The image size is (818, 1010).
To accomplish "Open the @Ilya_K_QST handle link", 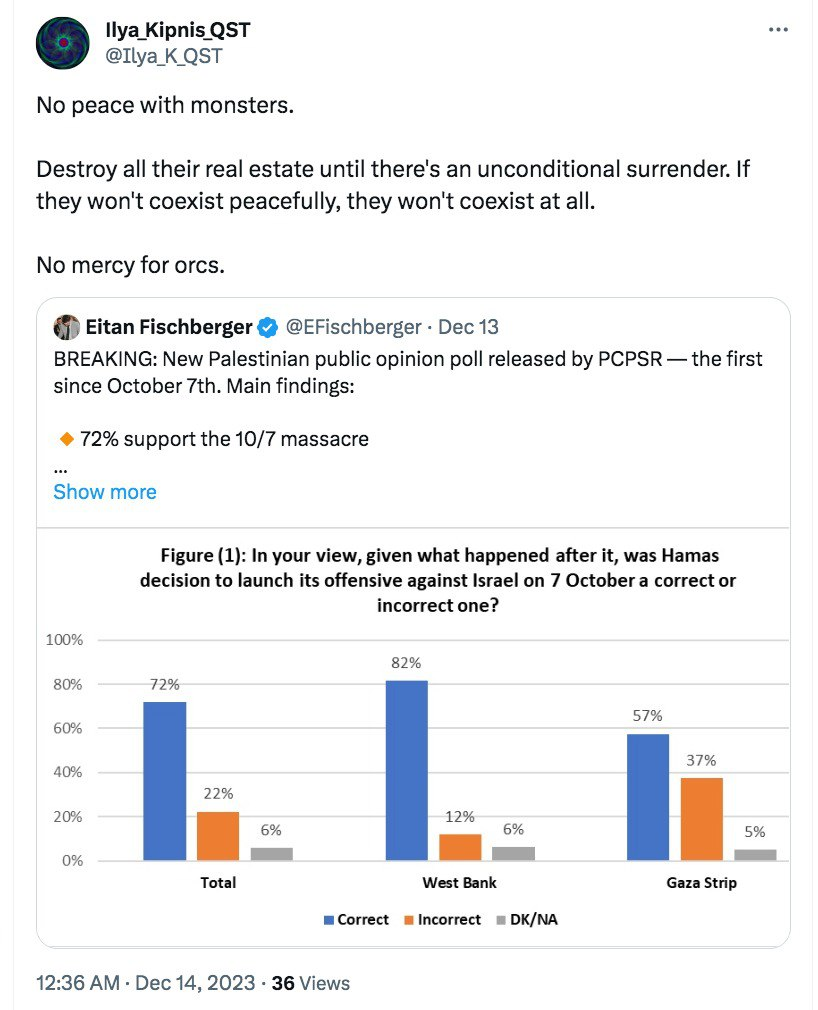I will [x=163, y=57].
